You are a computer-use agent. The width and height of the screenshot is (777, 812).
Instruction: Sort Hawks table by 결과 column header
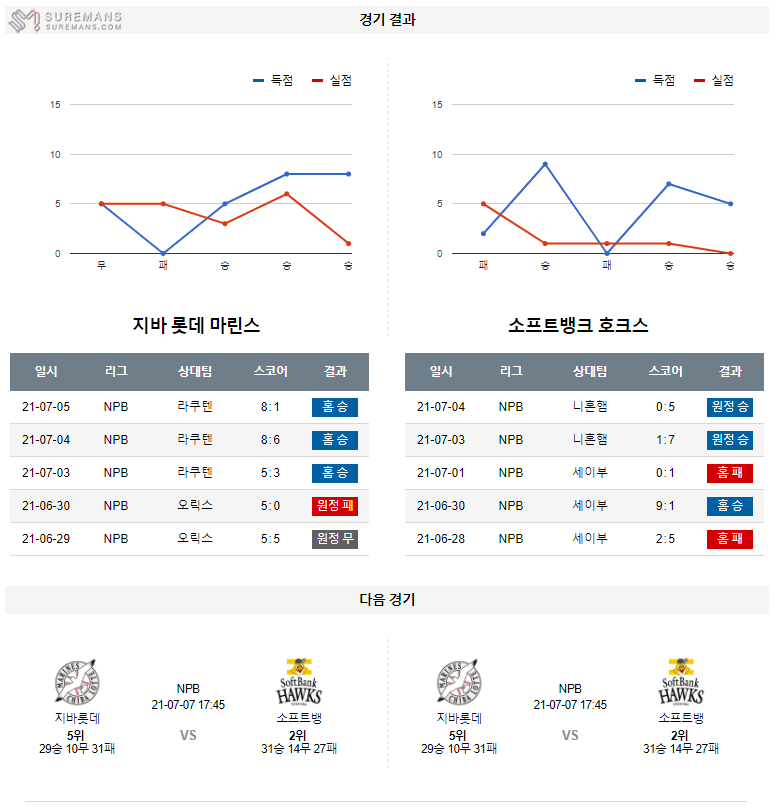[x=730, y=371]
